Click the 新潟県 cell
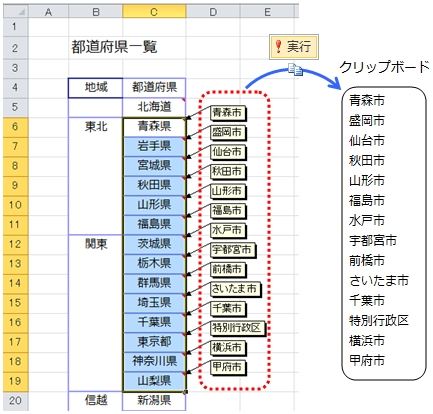Screen dimensions: 433x414 pyautogui.click(x=154, y=400)
